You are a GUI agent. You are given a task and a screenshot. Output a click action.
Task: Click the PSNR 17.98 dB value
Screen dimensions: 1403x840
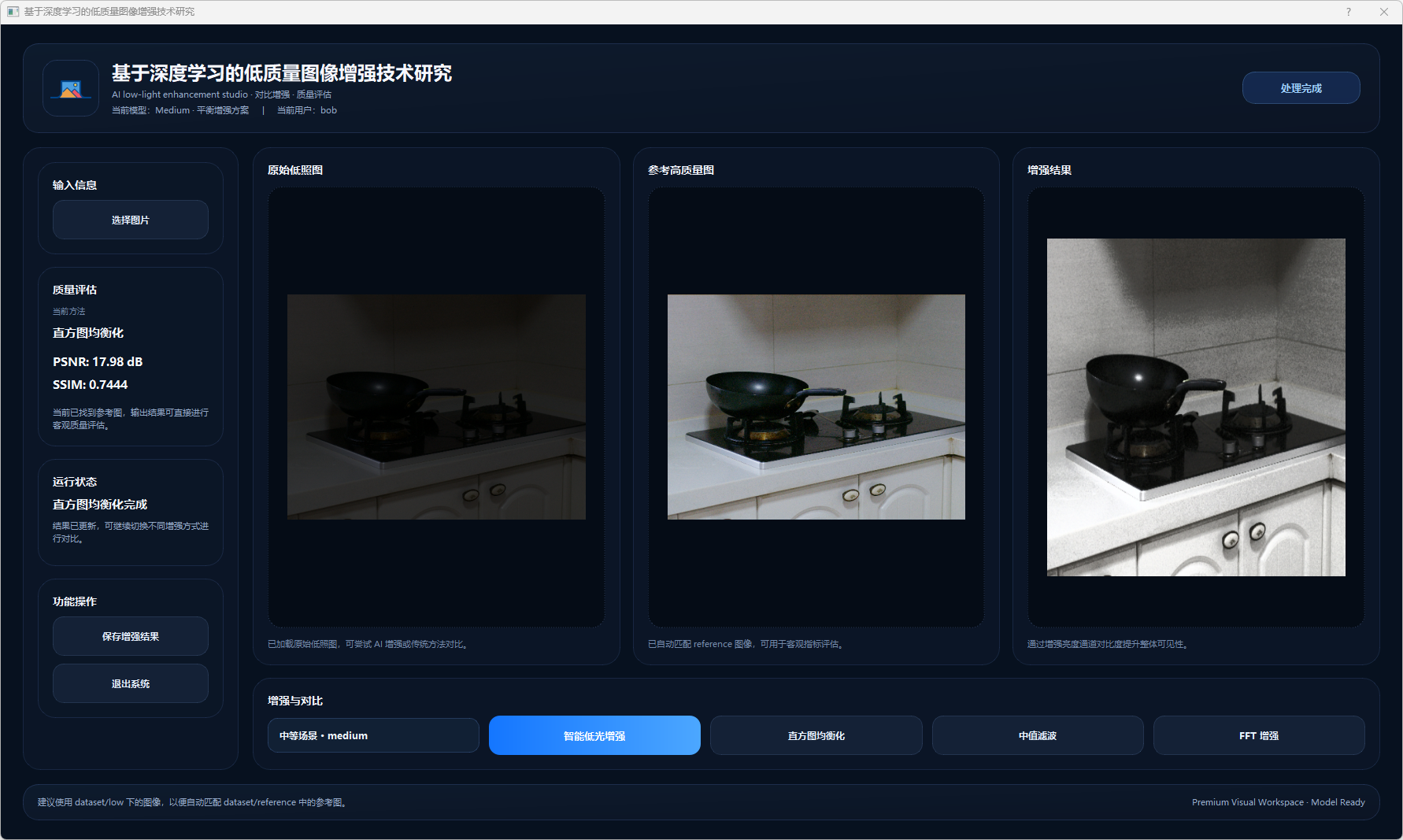click(98, 362)
